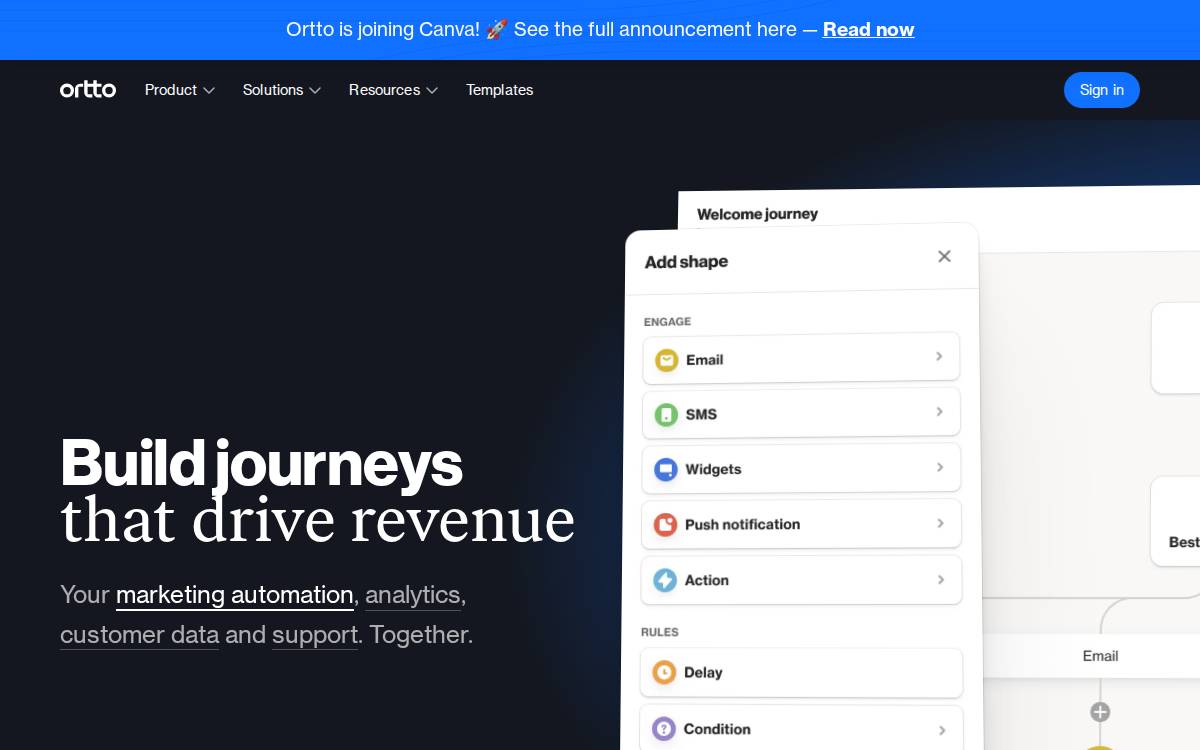
Task: Go to the Templates page
Action: (499, 90)
